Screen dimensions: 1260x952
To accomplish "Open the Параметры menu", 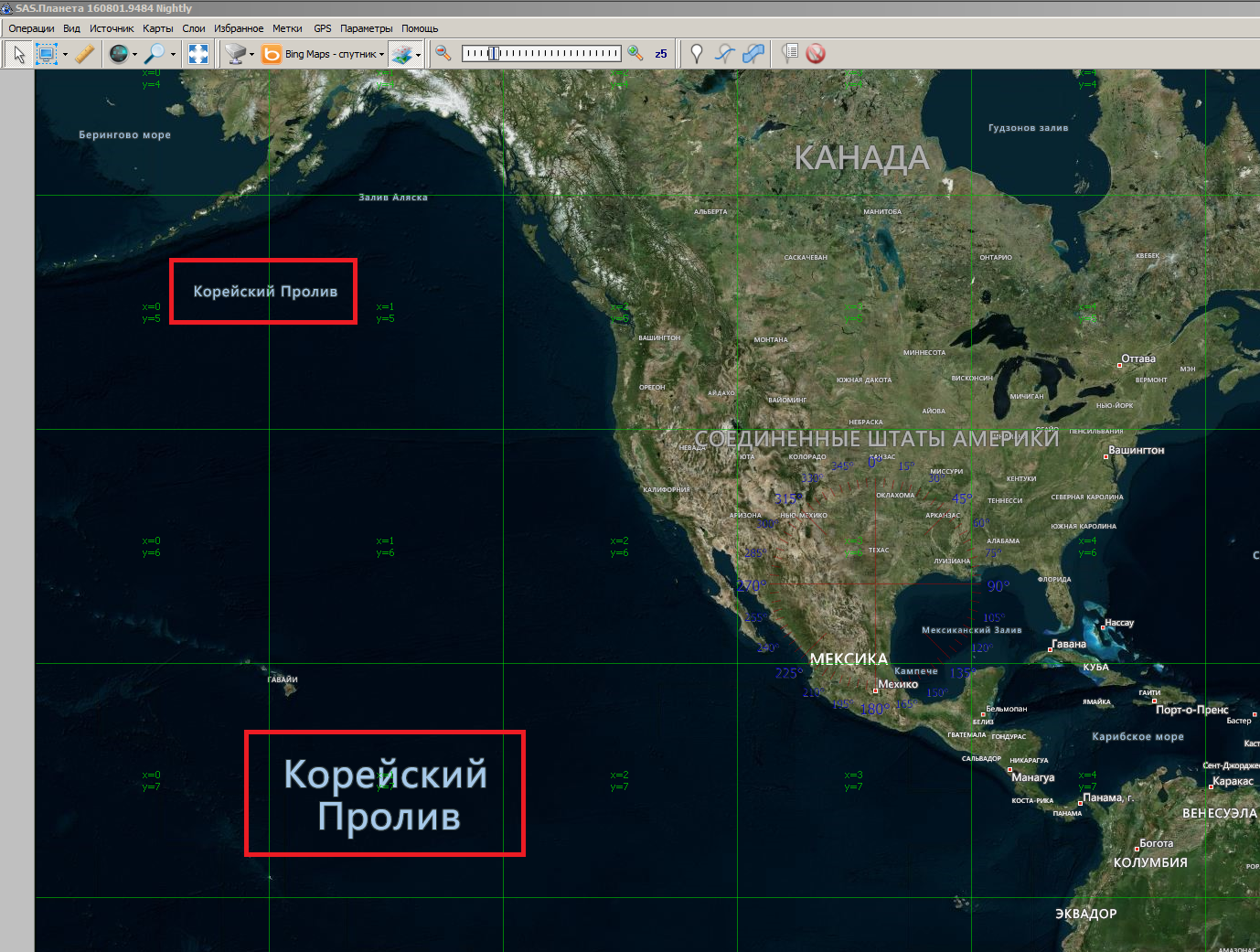I will coord(366,28).
